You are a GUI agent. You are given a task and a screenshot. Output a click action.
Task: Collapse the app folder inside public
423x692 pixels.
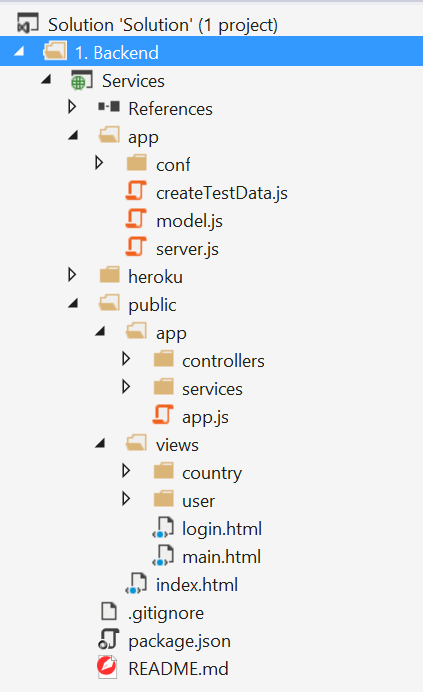[100, 331]
